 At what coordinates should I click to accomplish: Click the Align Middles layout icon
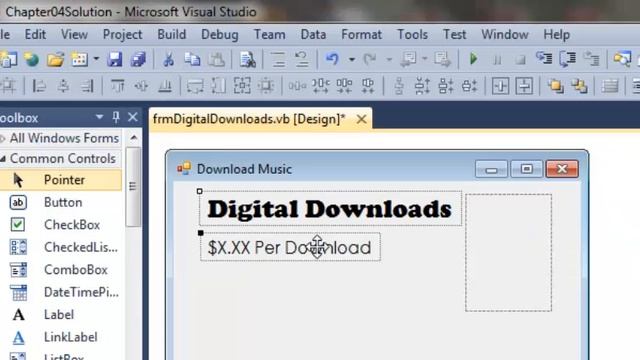tap(141, 86)
